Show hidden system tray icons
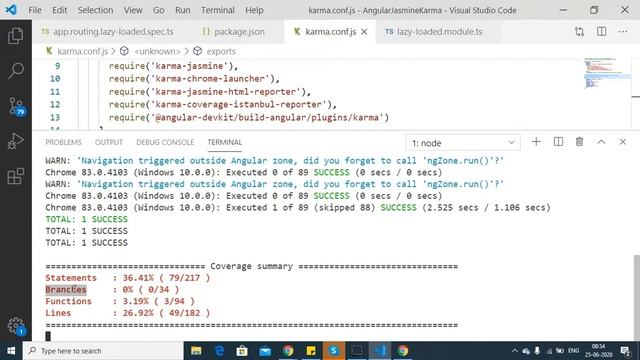The height and width of the screenshot is (360, 640). coord(515,351)
